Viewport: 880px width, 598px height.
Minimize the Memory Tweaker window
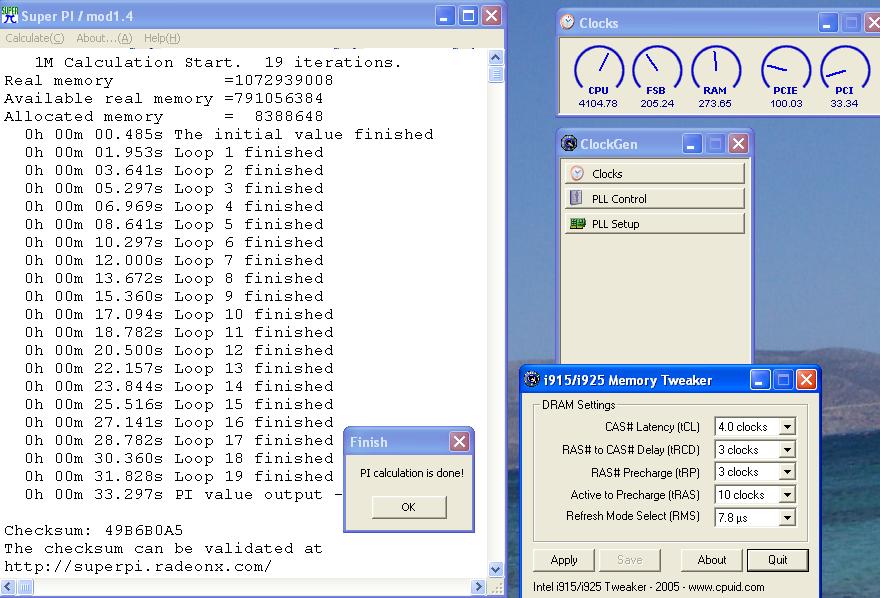(759, 380)
